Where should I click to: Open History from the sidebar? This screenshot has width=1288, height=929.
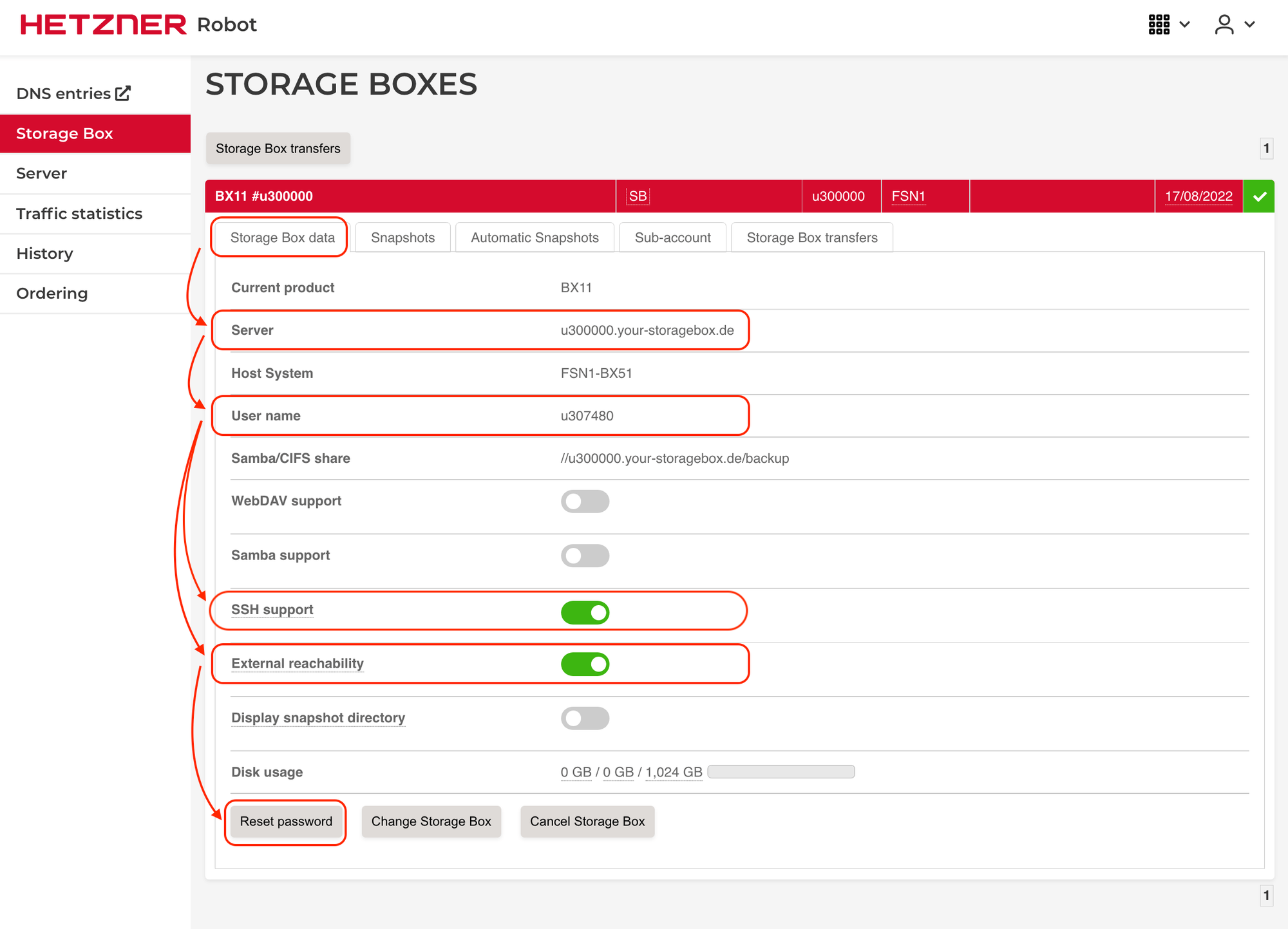44,253
